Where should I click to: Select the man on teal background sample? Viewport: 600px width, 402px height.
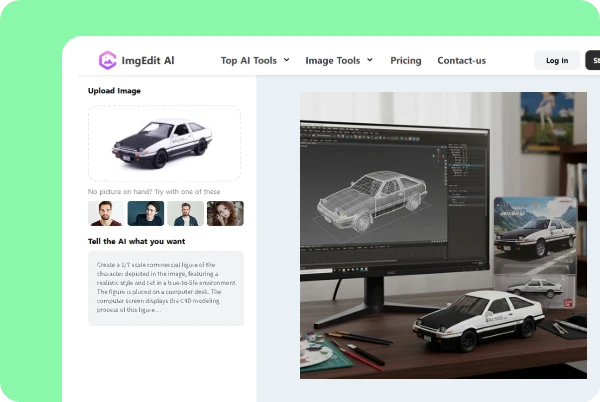point(146,213)
